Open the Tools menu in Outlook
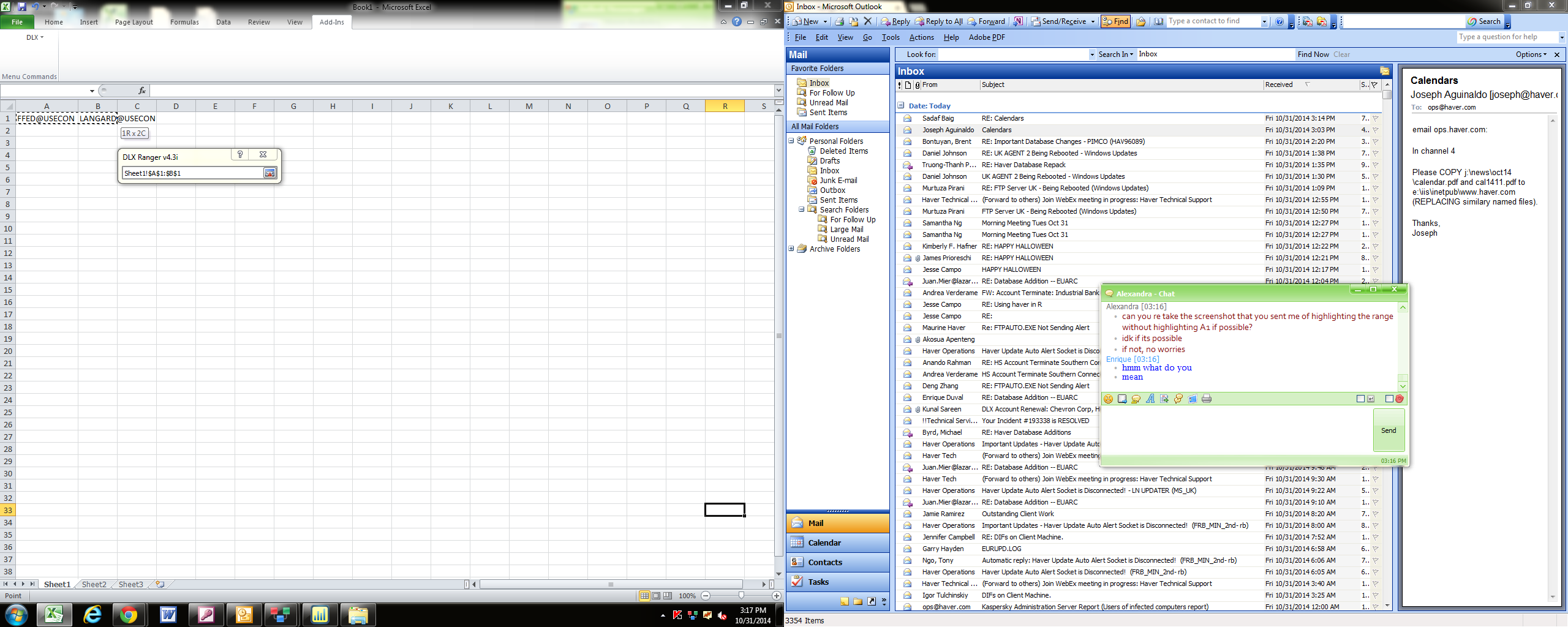Viewport: 1568px width, 627px height. tap(891, 37)
